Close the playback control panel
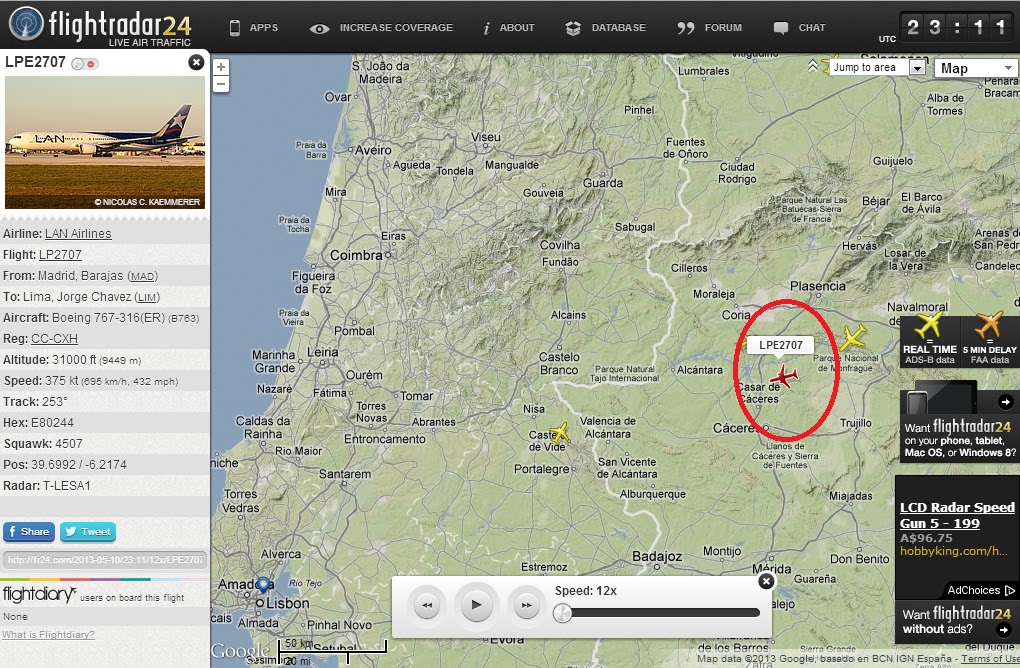The height and width of the screenshot is (668, 1020). point(766,581)
